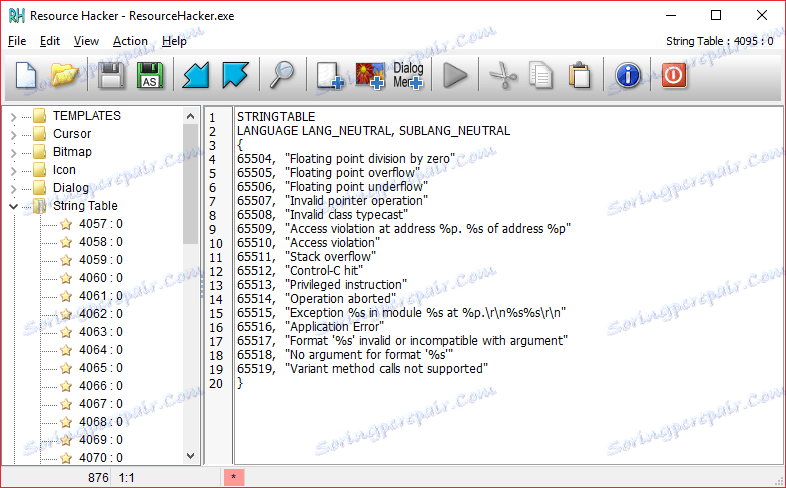Image resolution: width=786 pixels, height=488 pixels.
Task: Select string table entry 4059 : 0
Action: (x=101, y=260)
